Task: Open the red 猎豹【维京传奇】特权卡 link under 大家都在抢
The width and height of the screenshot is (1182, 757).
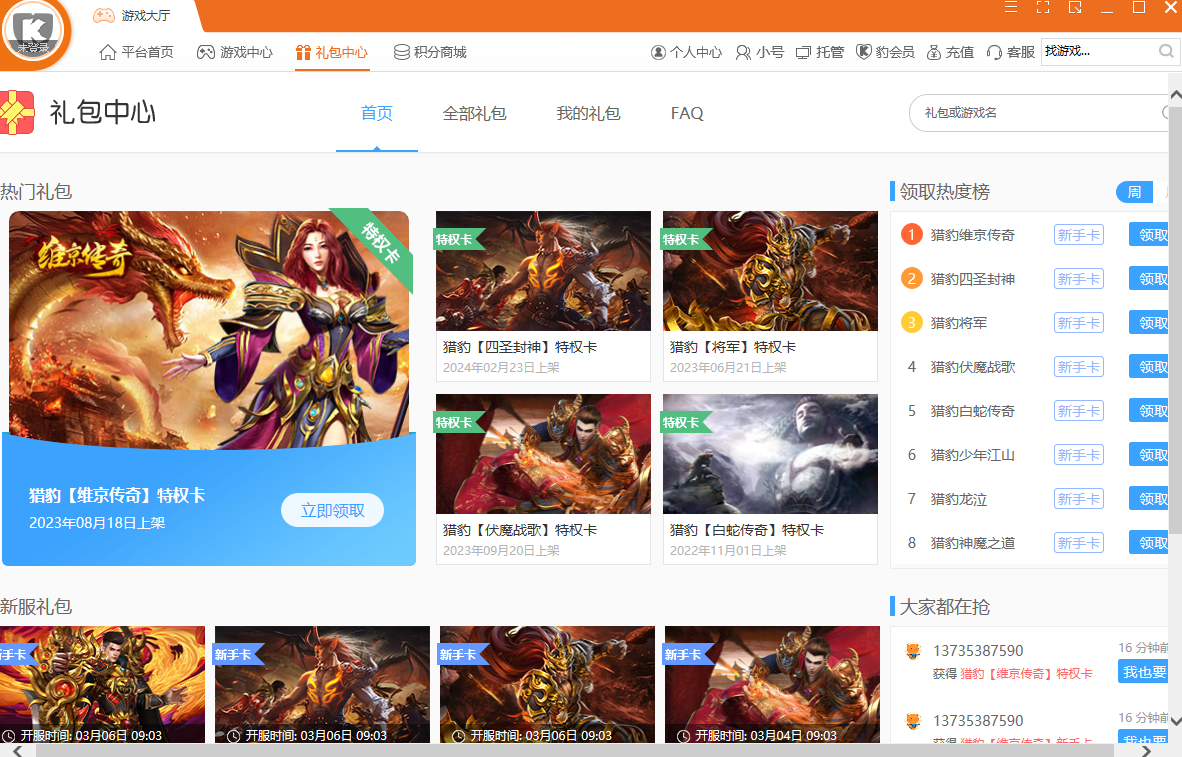Action: [x=1026, y=674]
